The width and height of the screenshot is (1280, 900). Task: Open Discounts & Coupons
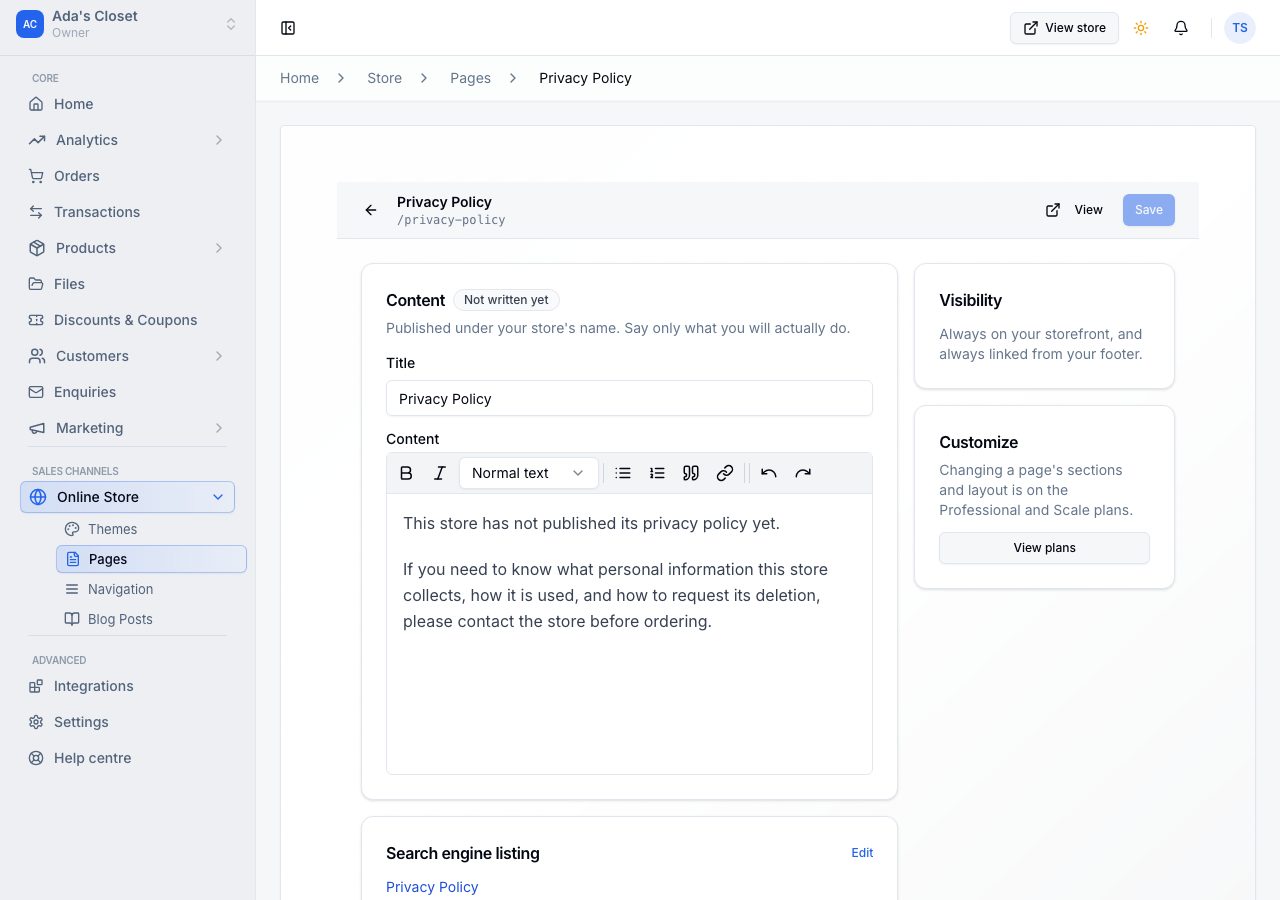tap(127, 320)
